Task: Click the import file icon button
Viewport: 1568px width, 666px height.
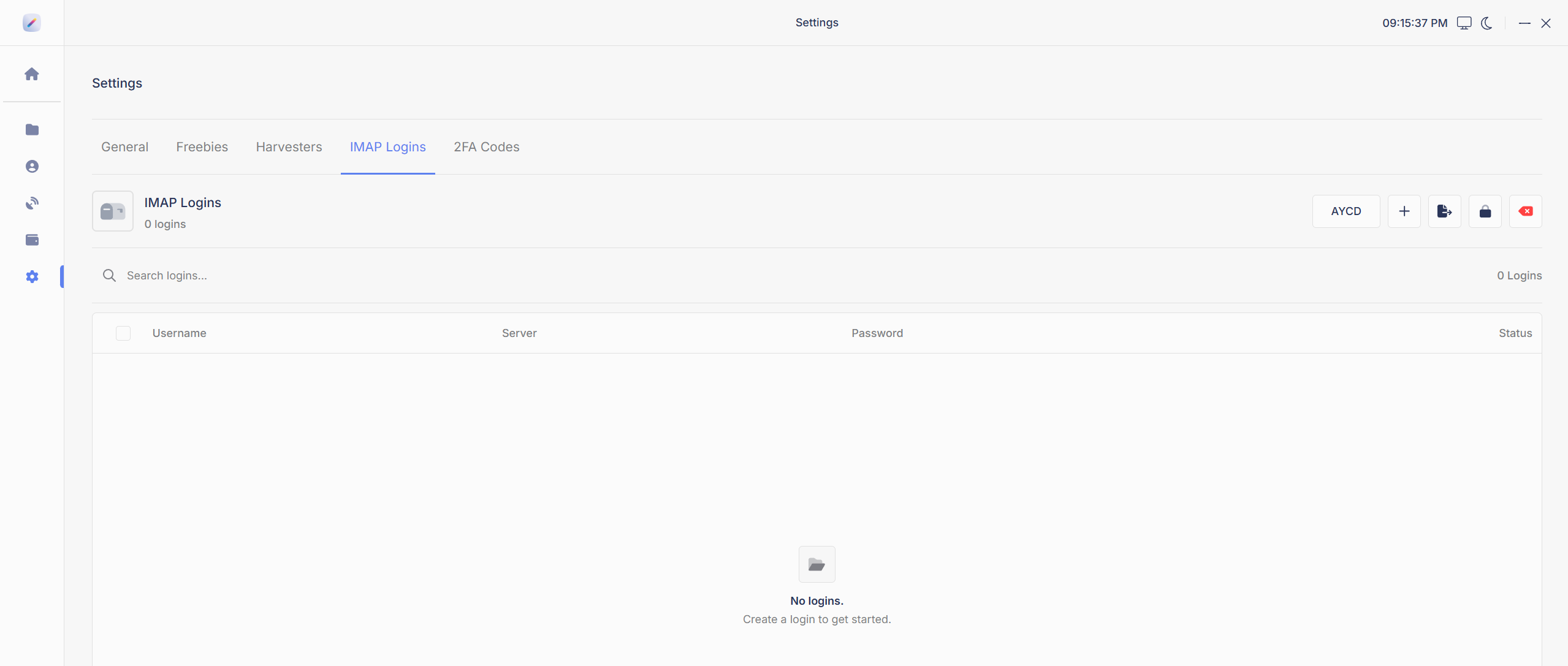Action: pyautogui.click(x=1444, y=211)
